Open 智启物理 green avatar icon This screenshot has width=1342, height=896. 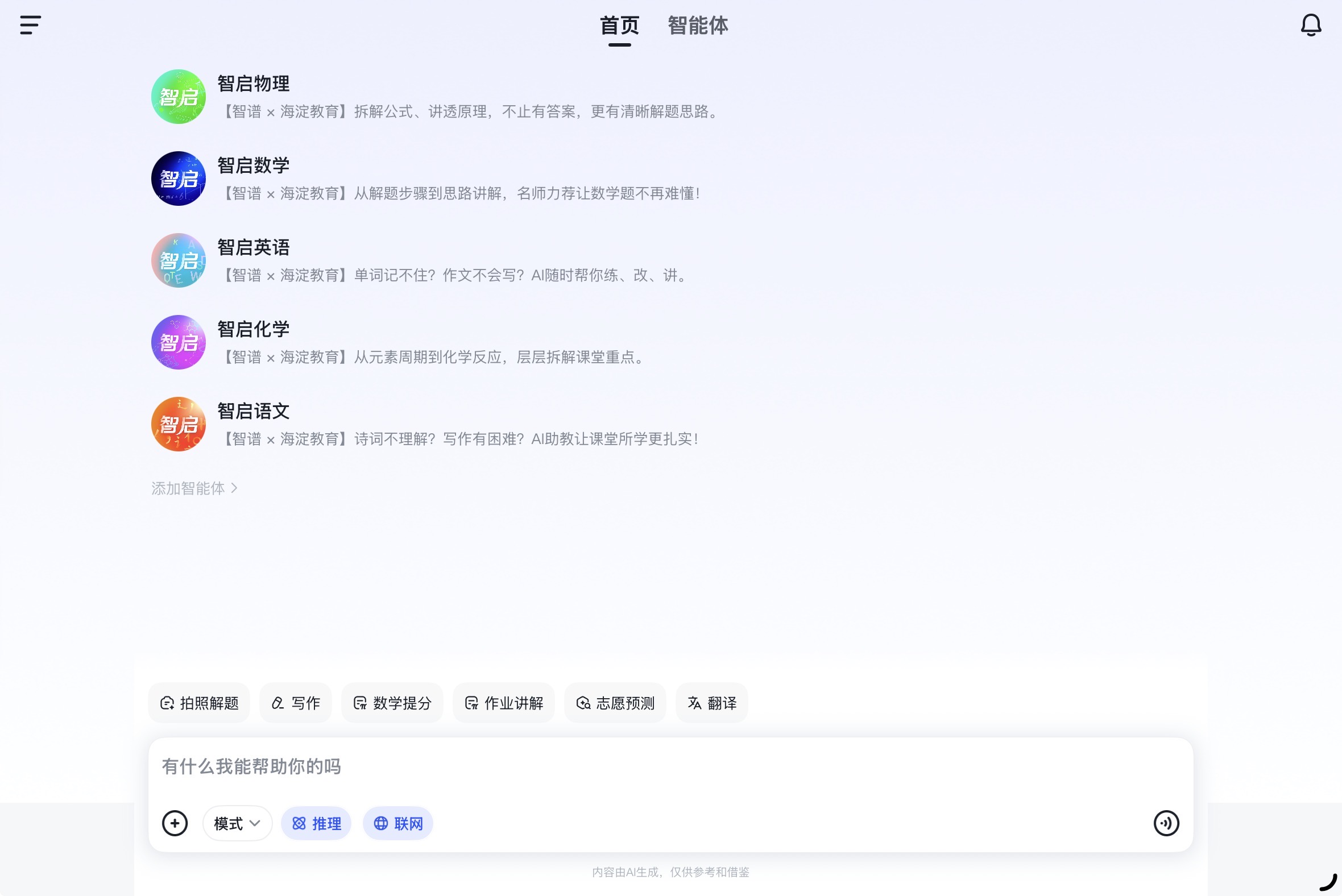coord(179,97)
